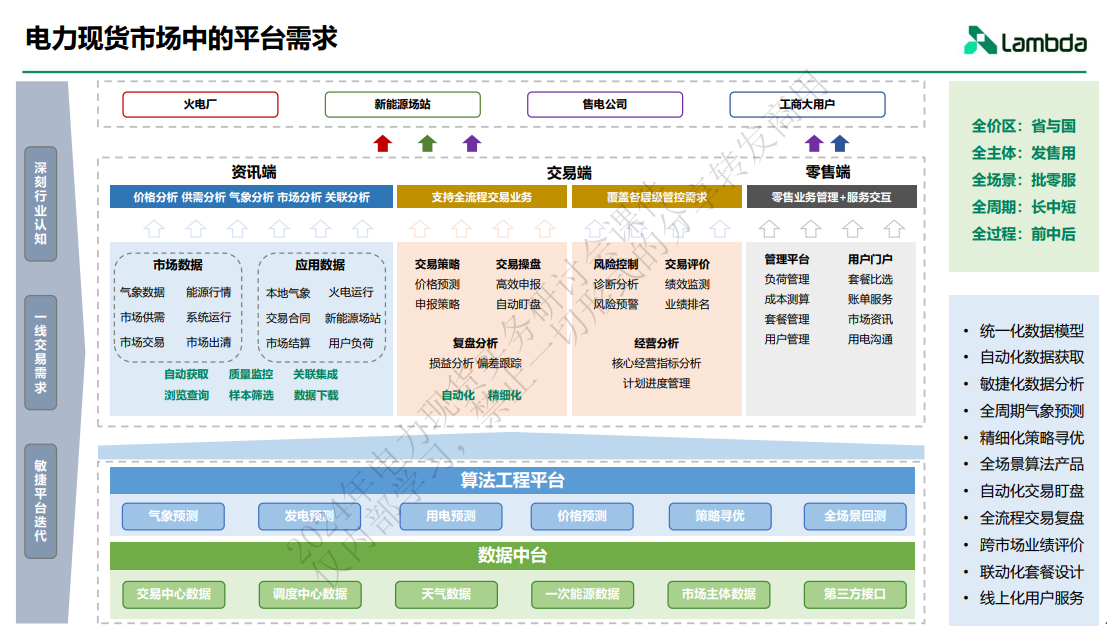
Task: Click the Lambda logo in top-right corner
Action: point(1025,41)
